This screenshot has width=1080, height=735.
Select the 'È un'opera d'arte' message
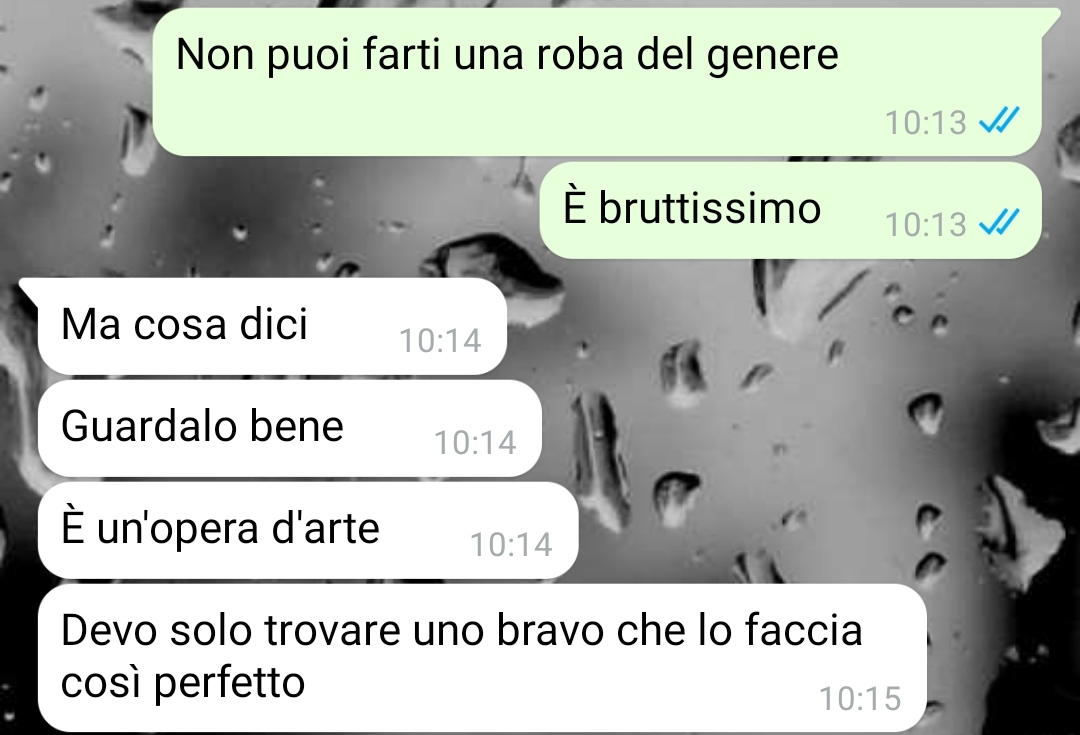click(x=307, y=530)
